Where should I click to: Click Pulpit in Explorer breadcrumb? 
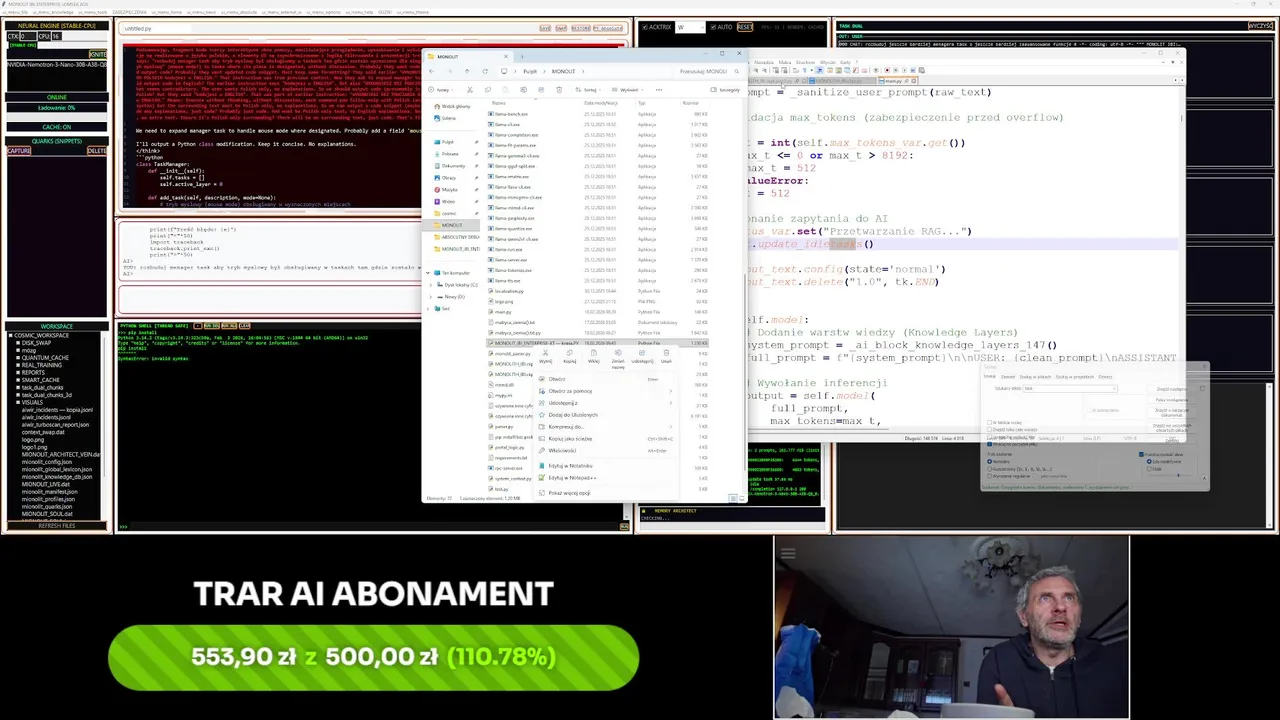pyautogui.click(x=530, y=71)
